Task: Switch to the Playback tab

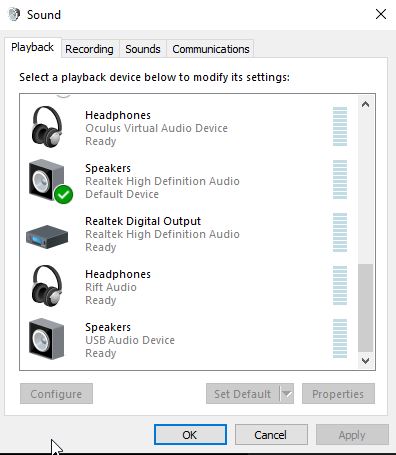Action: click(32, 47)
